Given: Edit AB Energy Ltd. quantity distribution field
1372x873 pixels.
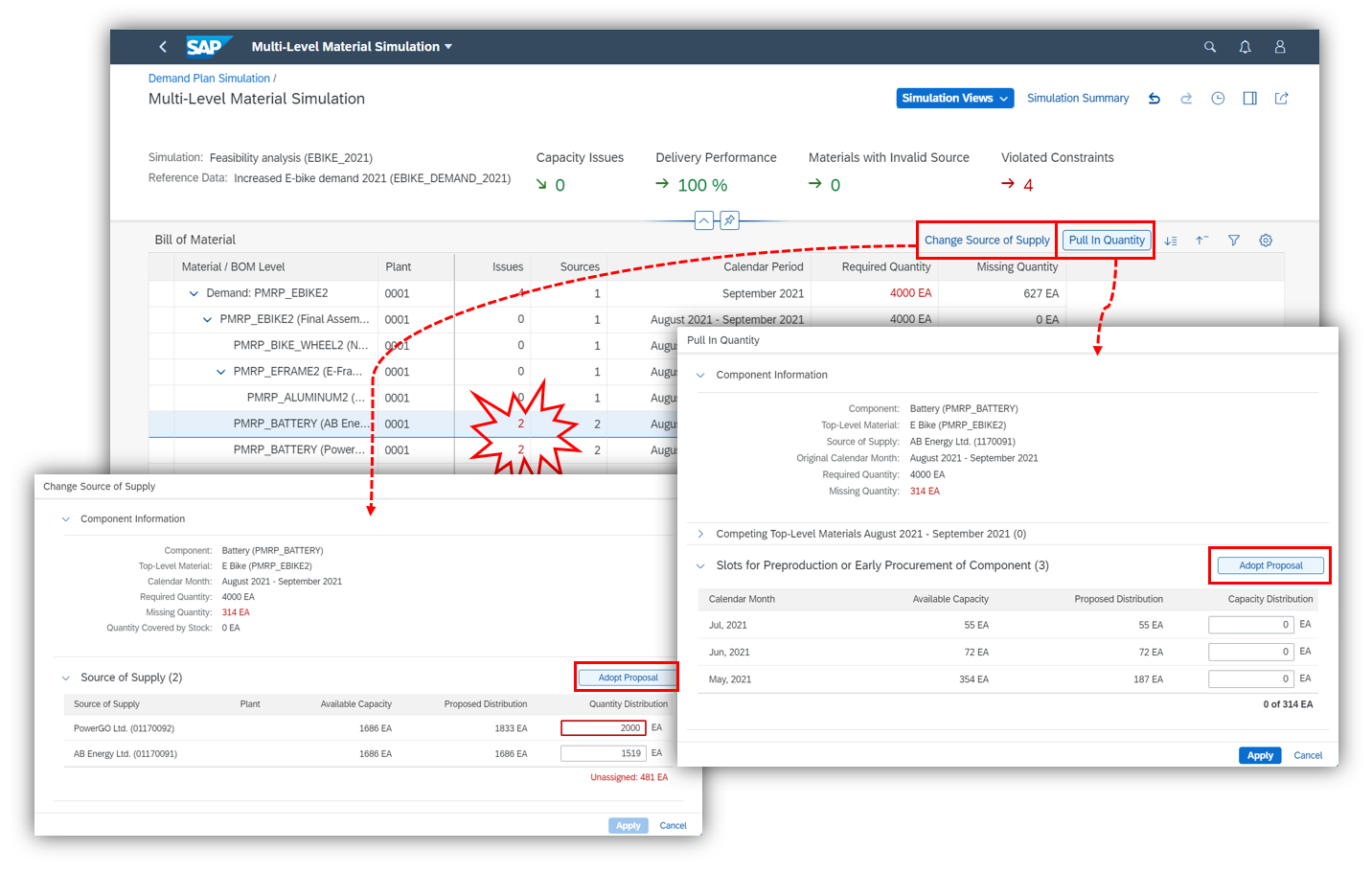Looking at the screenshot, I should point(604,753).
